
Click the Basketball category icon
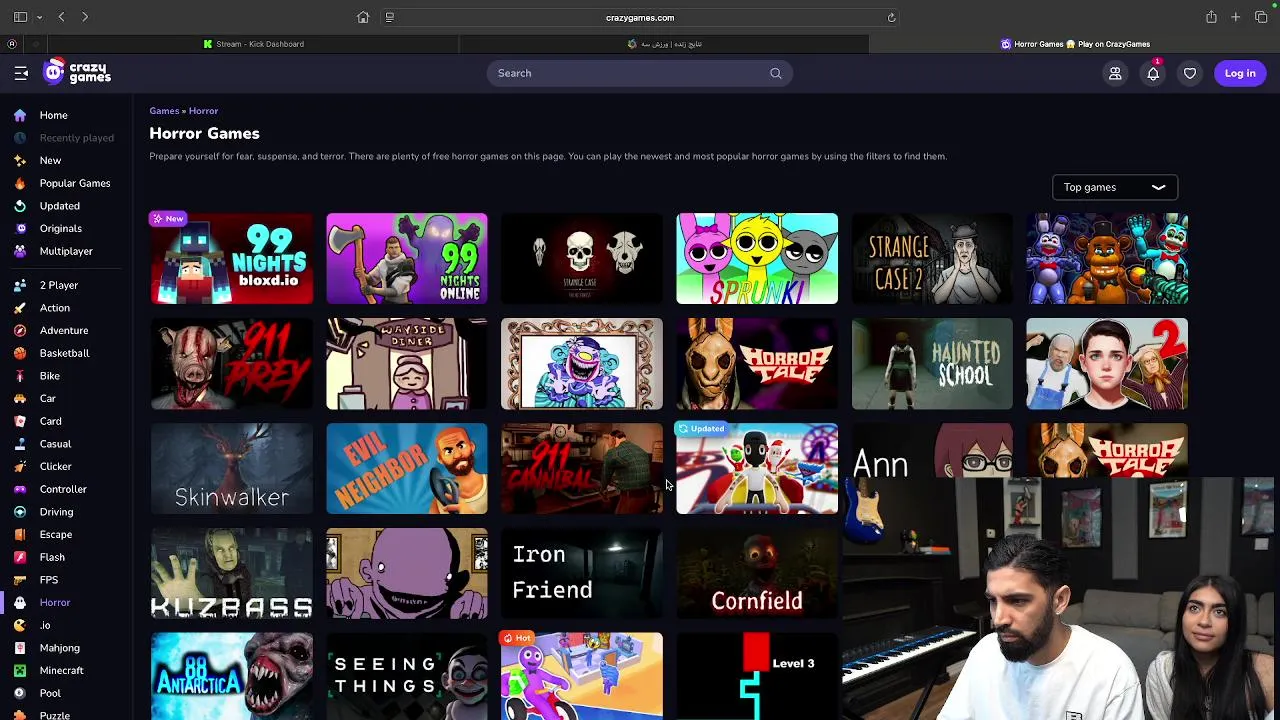tap(20, 353)
